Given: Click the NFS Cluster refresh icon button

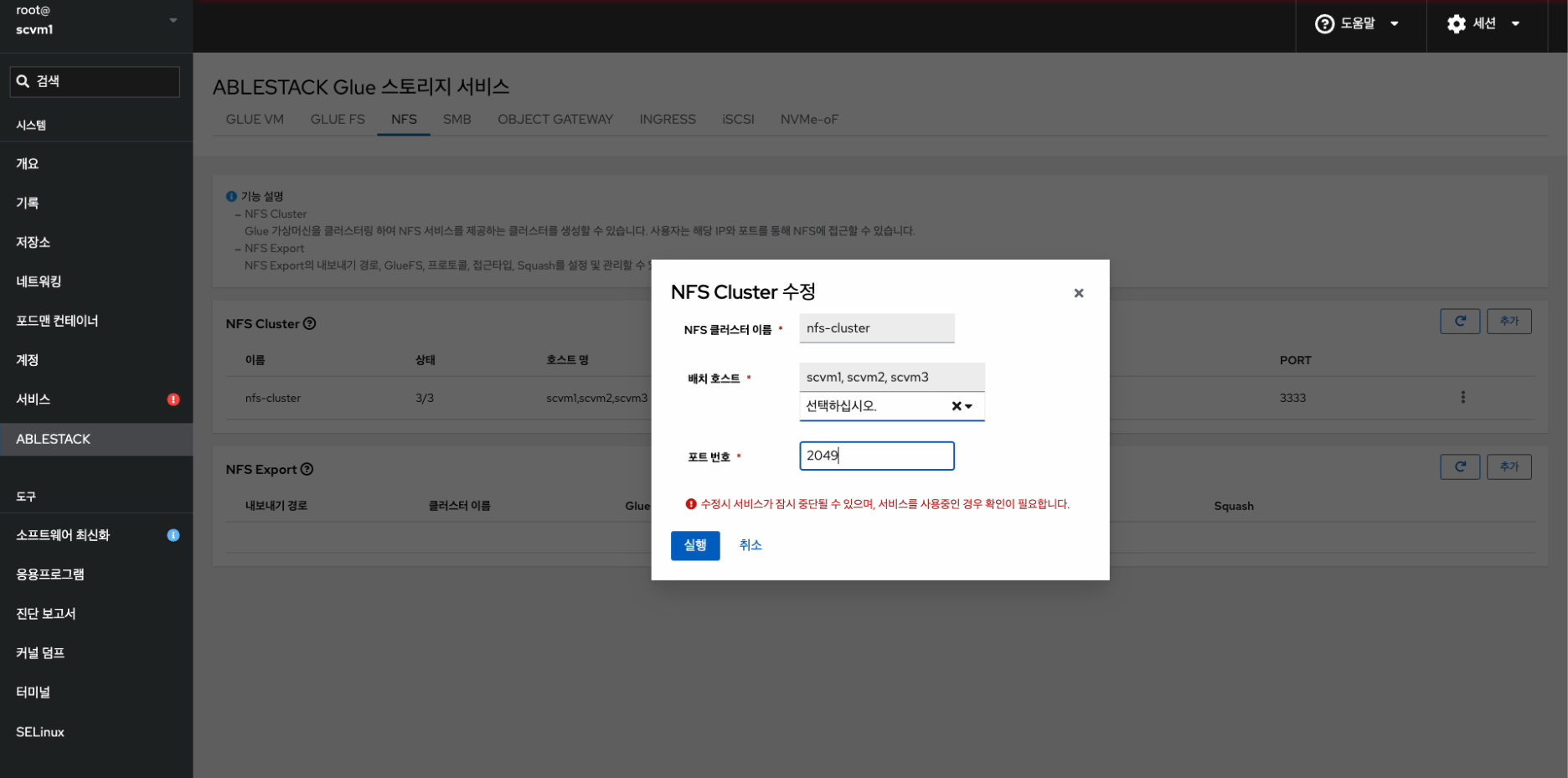Looking at the screenshot, I should click(x=1459, y=322).
